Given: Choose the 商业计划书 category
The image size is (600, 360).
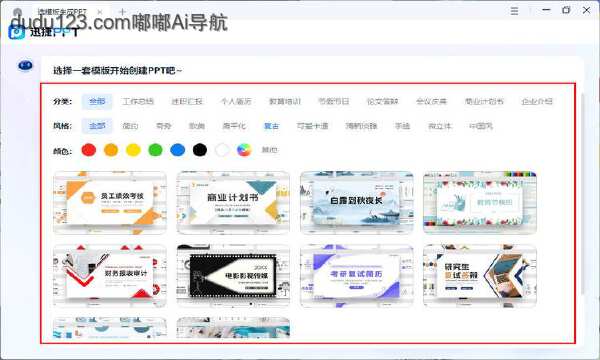Looking at the screenshot, I should click(x=484, y=101).
